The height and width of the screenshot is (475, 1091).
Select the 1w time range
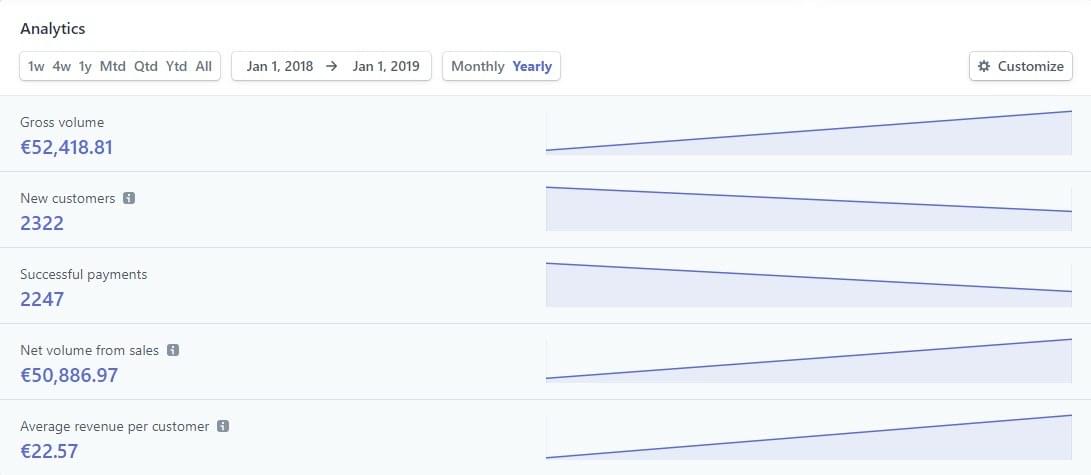[x=36, y=66]
